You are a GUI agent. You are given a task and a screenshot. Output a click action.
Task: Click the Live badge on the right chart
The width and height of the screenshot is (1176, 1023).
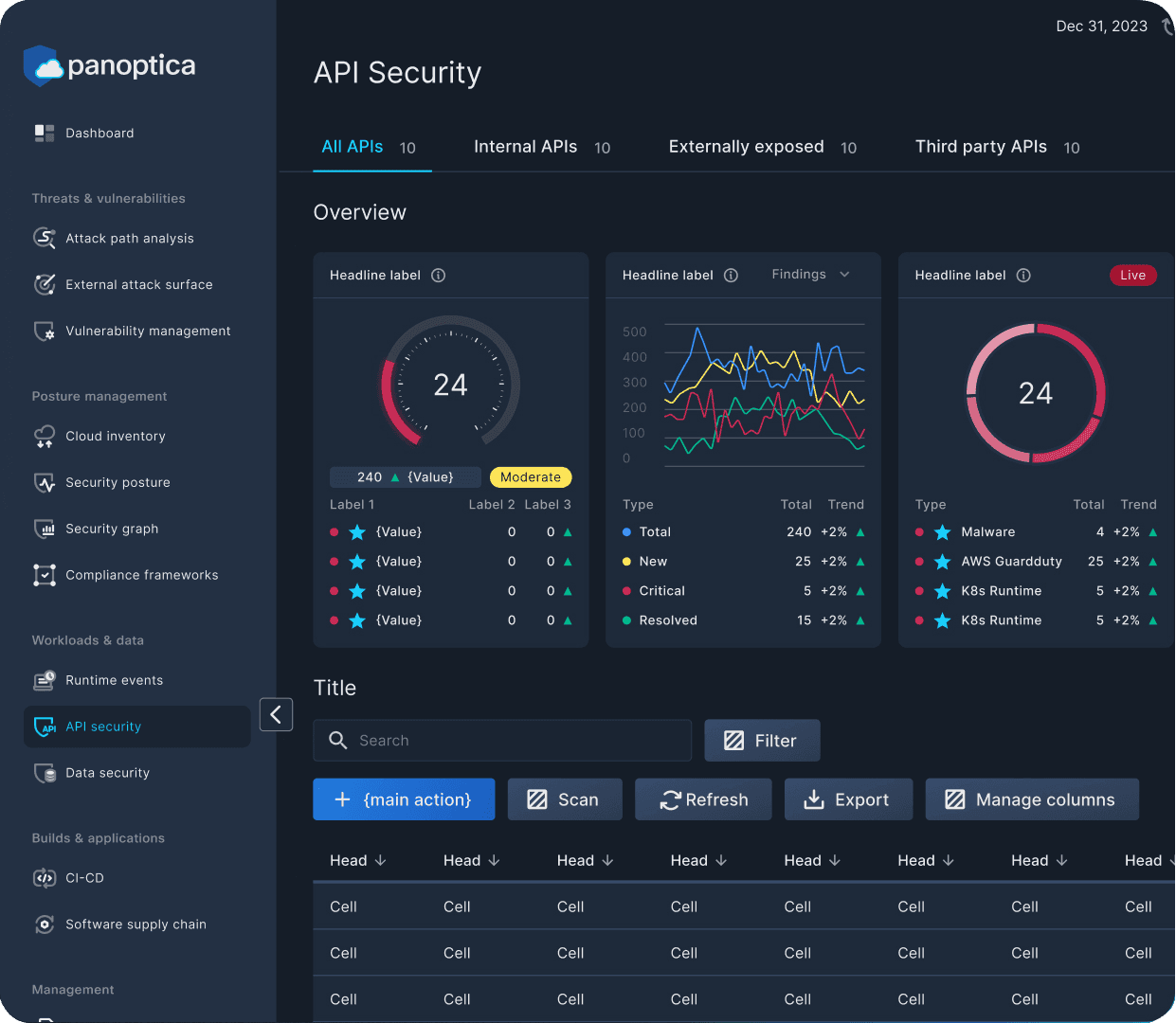pyautogui.click(x=1133, y=275)
